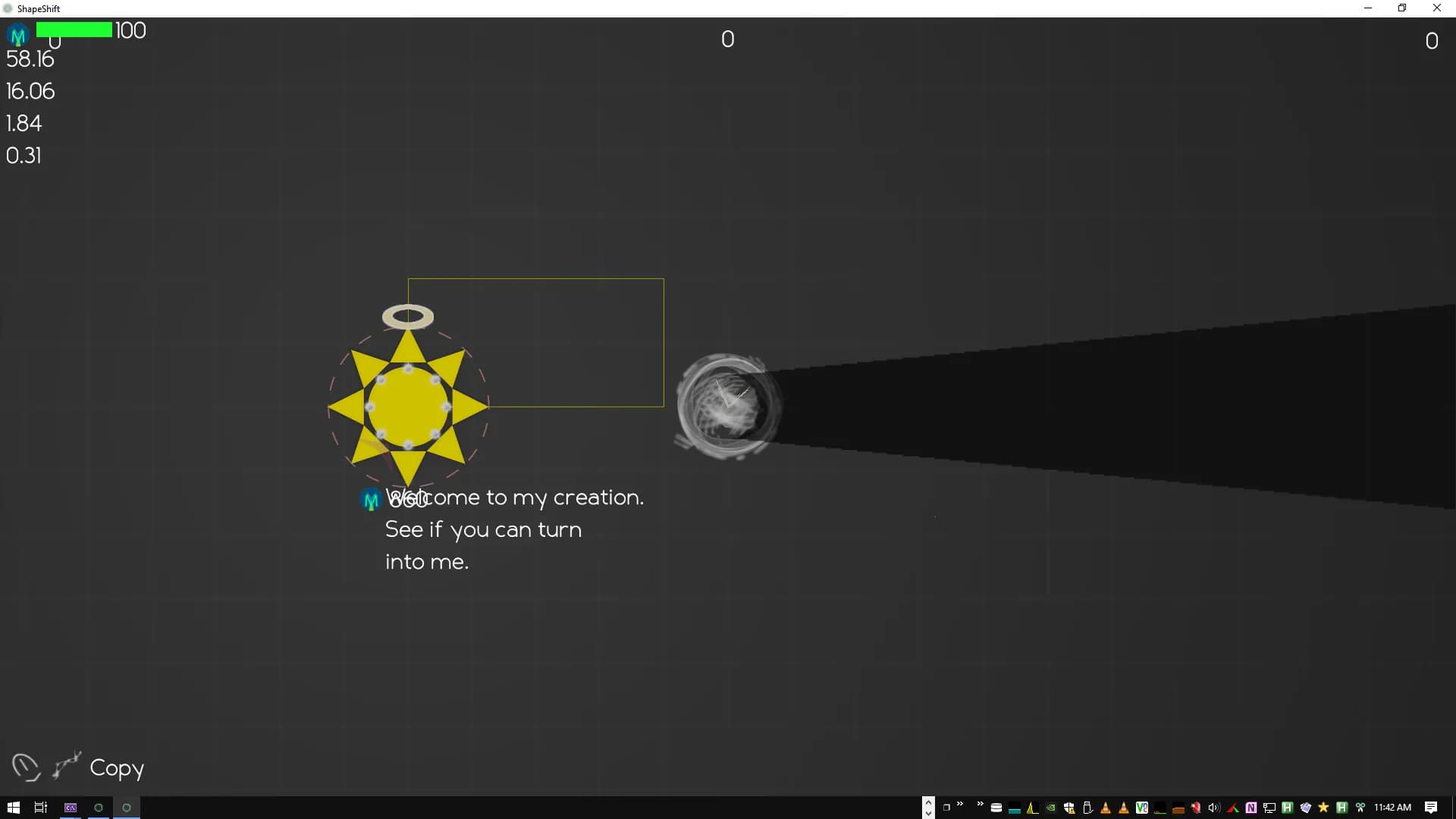Open Windows Task View
1456x819 pixels.
(x=41, y=808)
